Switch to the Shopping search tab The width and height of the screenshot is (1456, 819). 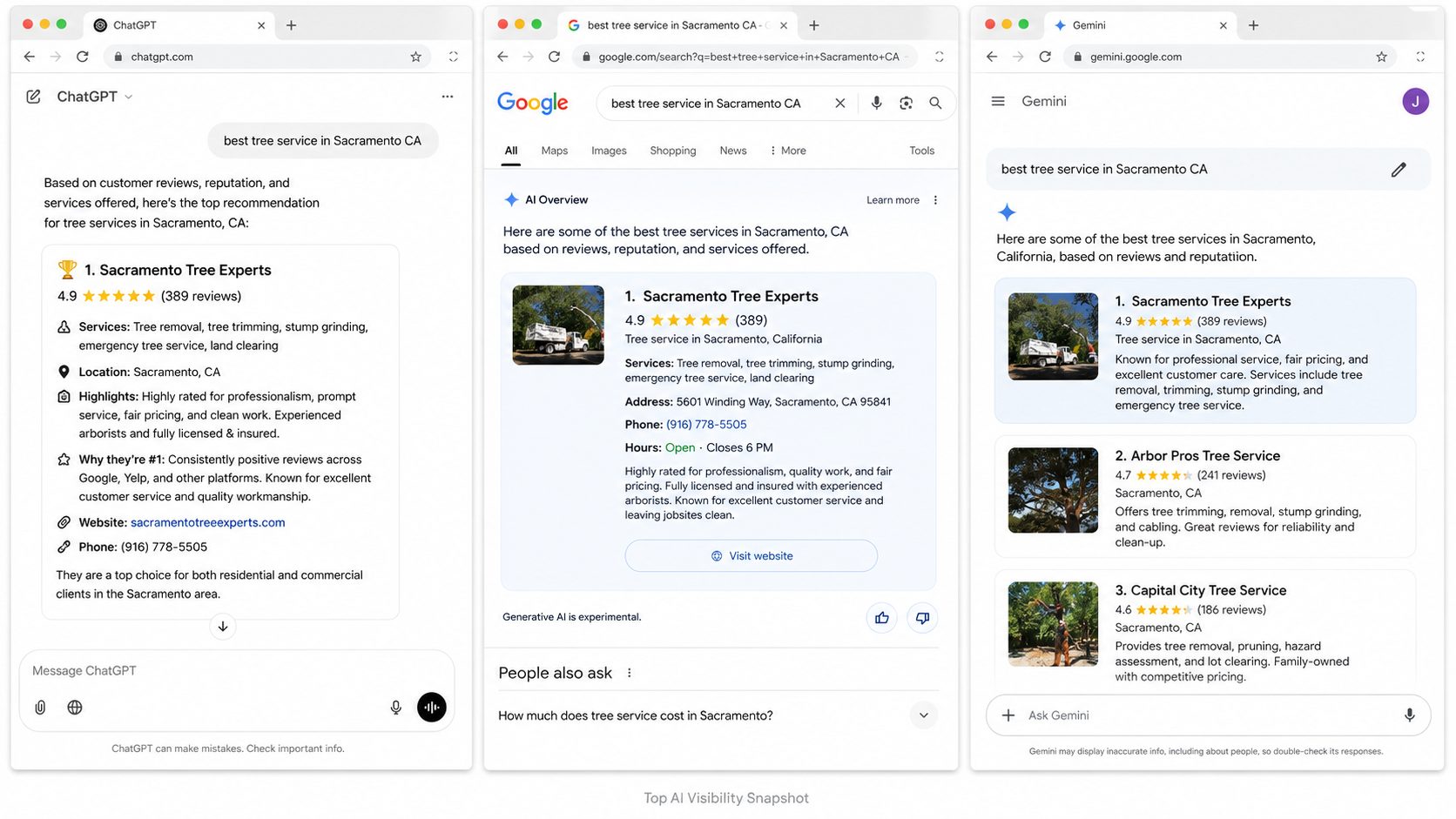[673, 151]
